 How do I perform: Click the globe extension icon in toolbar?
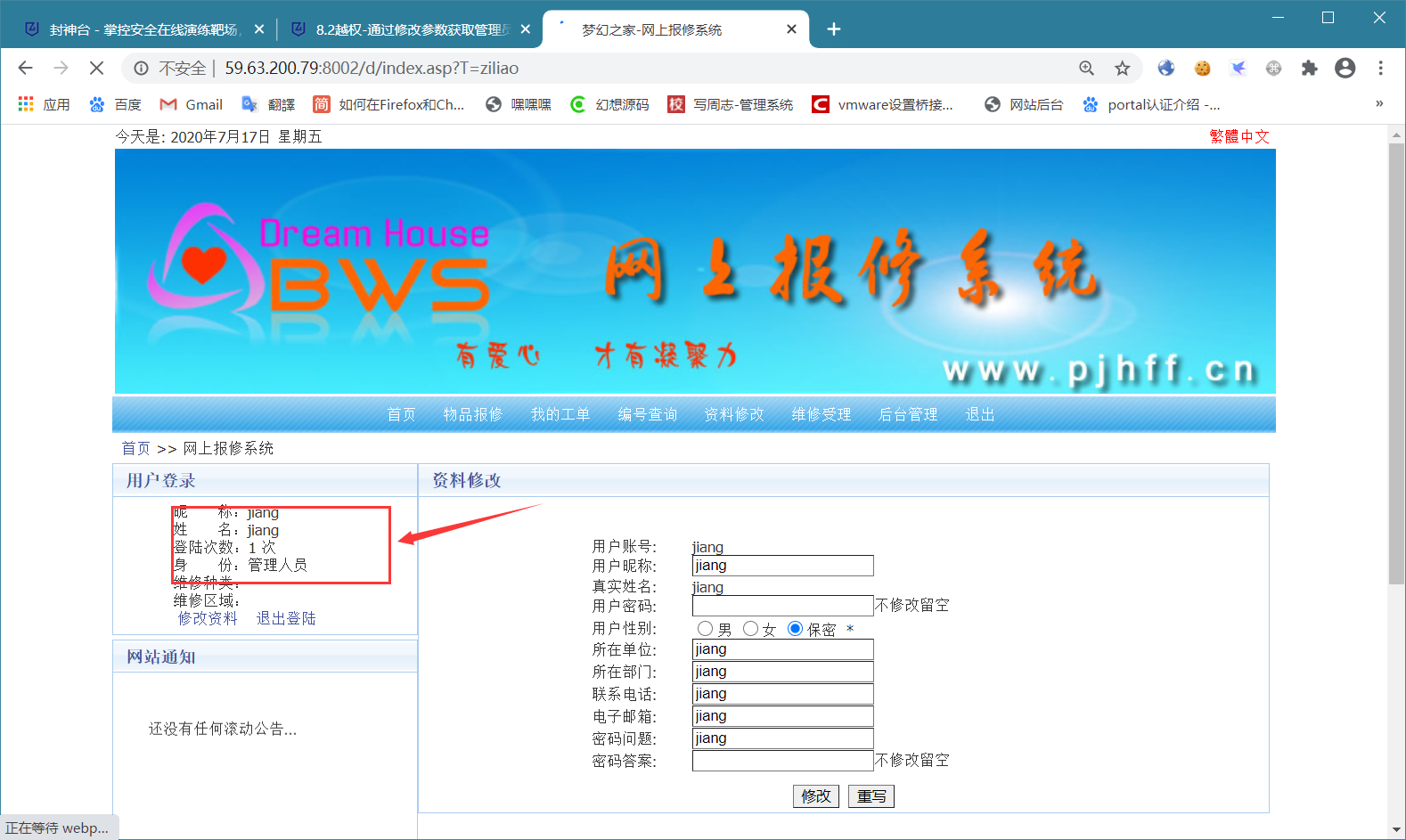(1166, 68)
